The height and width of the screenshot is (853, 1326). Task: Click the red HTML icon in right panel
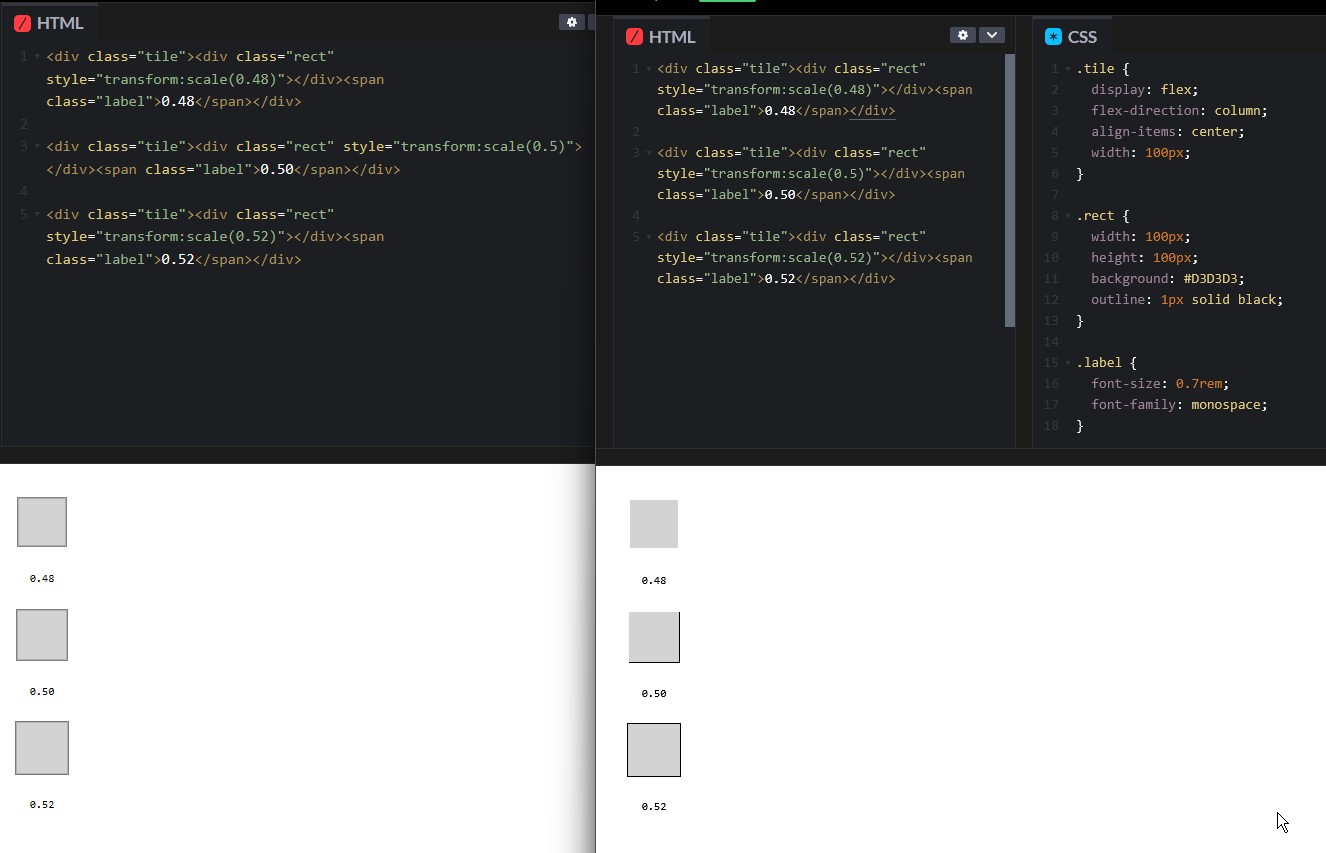point(634,37)
